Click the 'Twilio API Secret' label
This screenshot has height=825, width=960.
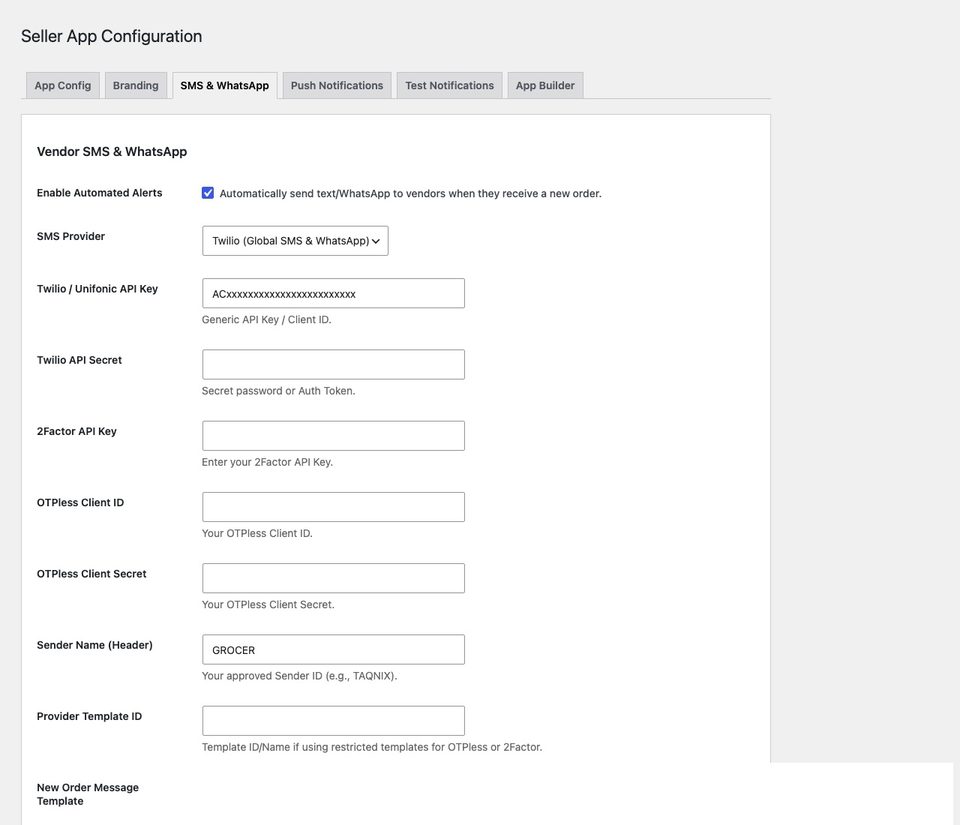79,360
